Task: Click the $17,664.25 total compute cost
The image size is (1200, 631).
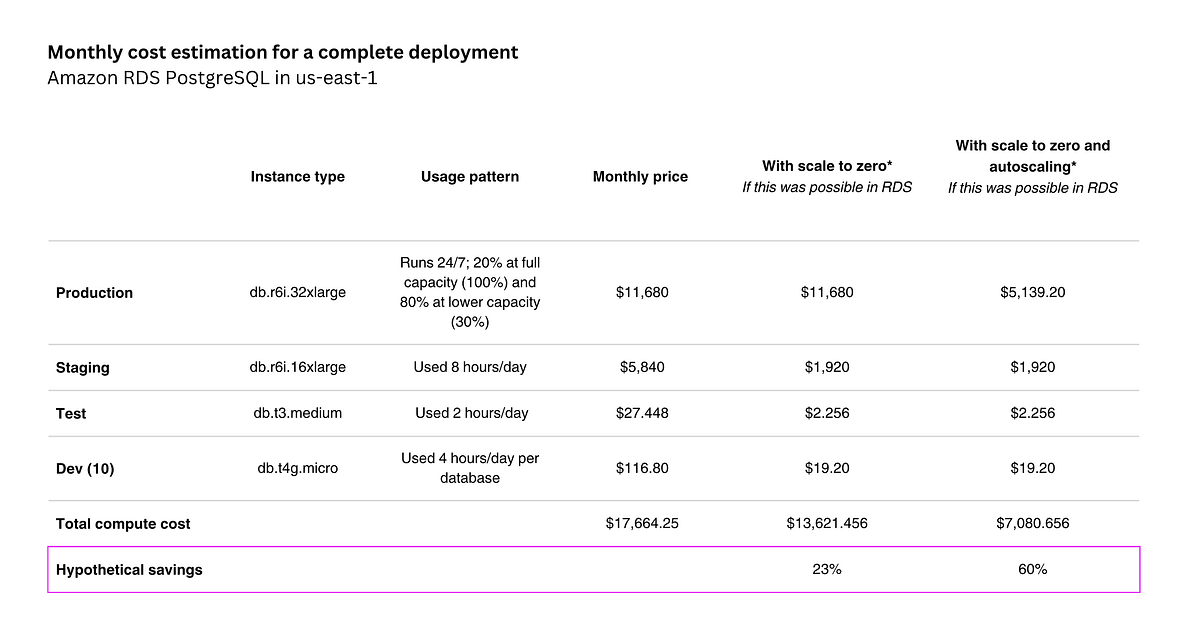Action: click(x=640, y=523)
